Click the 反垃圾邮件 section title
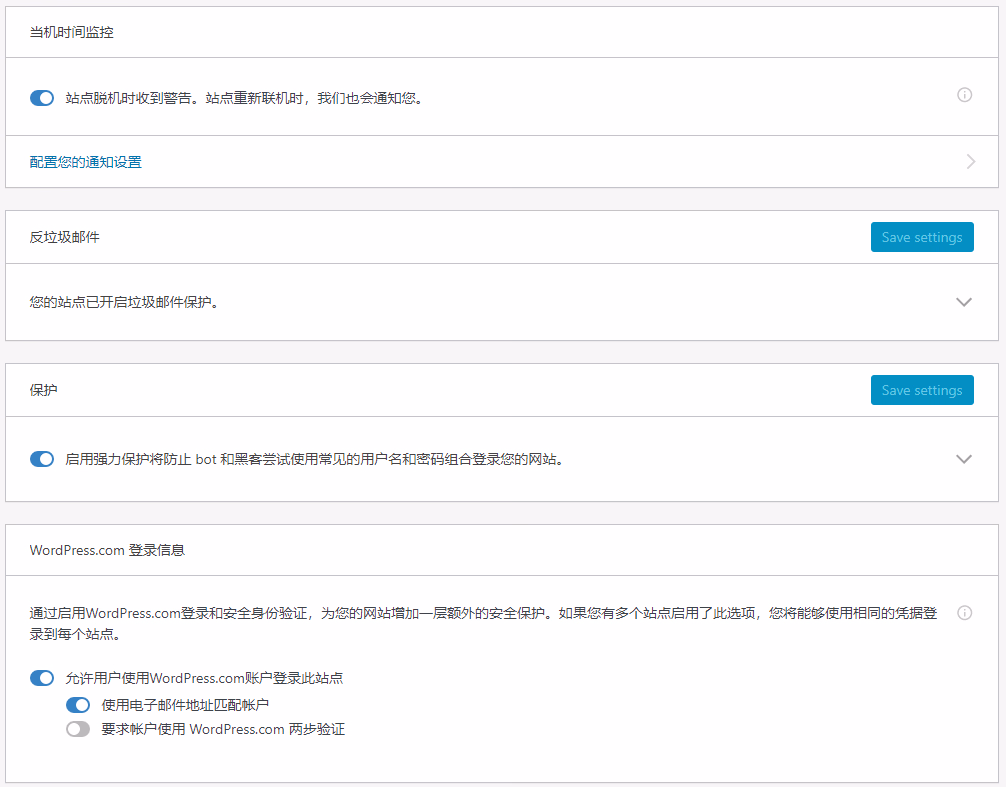1006x787 pixels. (65, 237)
